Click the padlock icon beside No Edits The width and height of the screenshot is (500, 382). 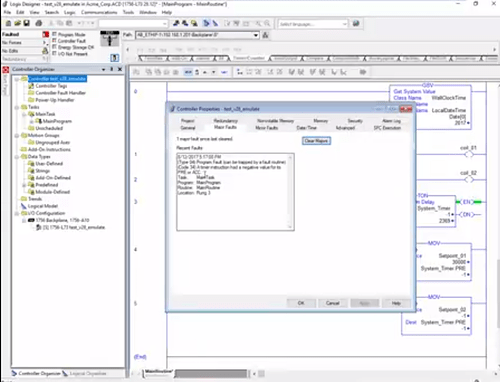pyautogui.click(x=45, y=51)
